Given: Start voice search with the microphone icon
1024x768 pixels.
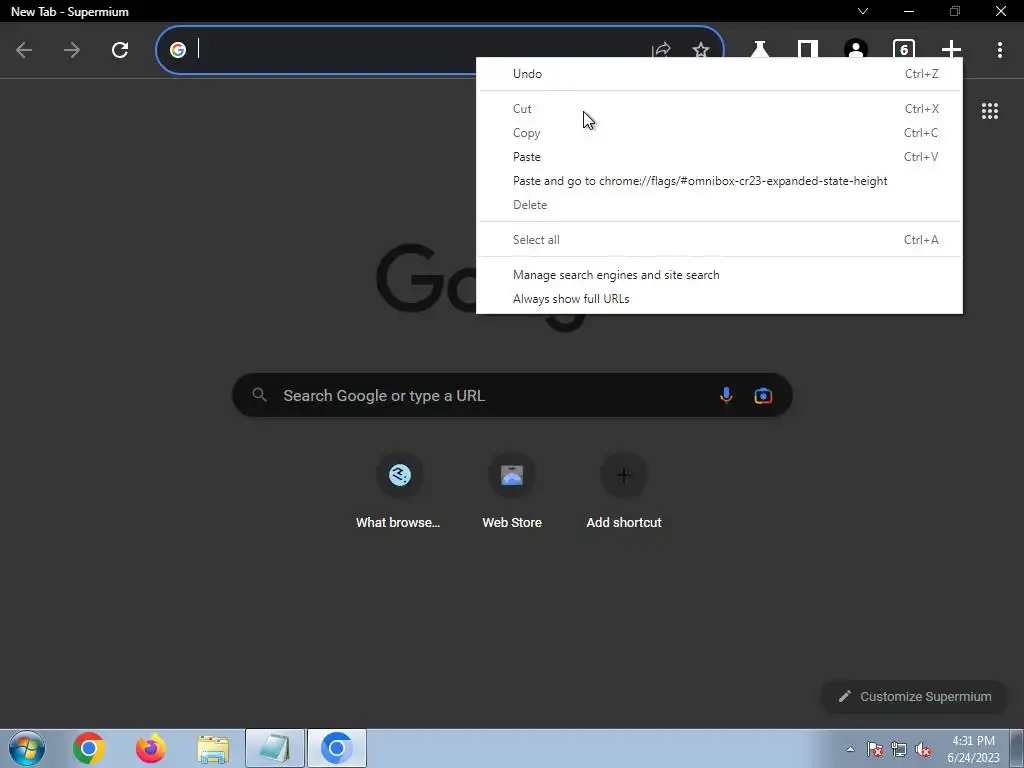Looking at the screenshot, I should pyautogui.click(x=726, y=395).
